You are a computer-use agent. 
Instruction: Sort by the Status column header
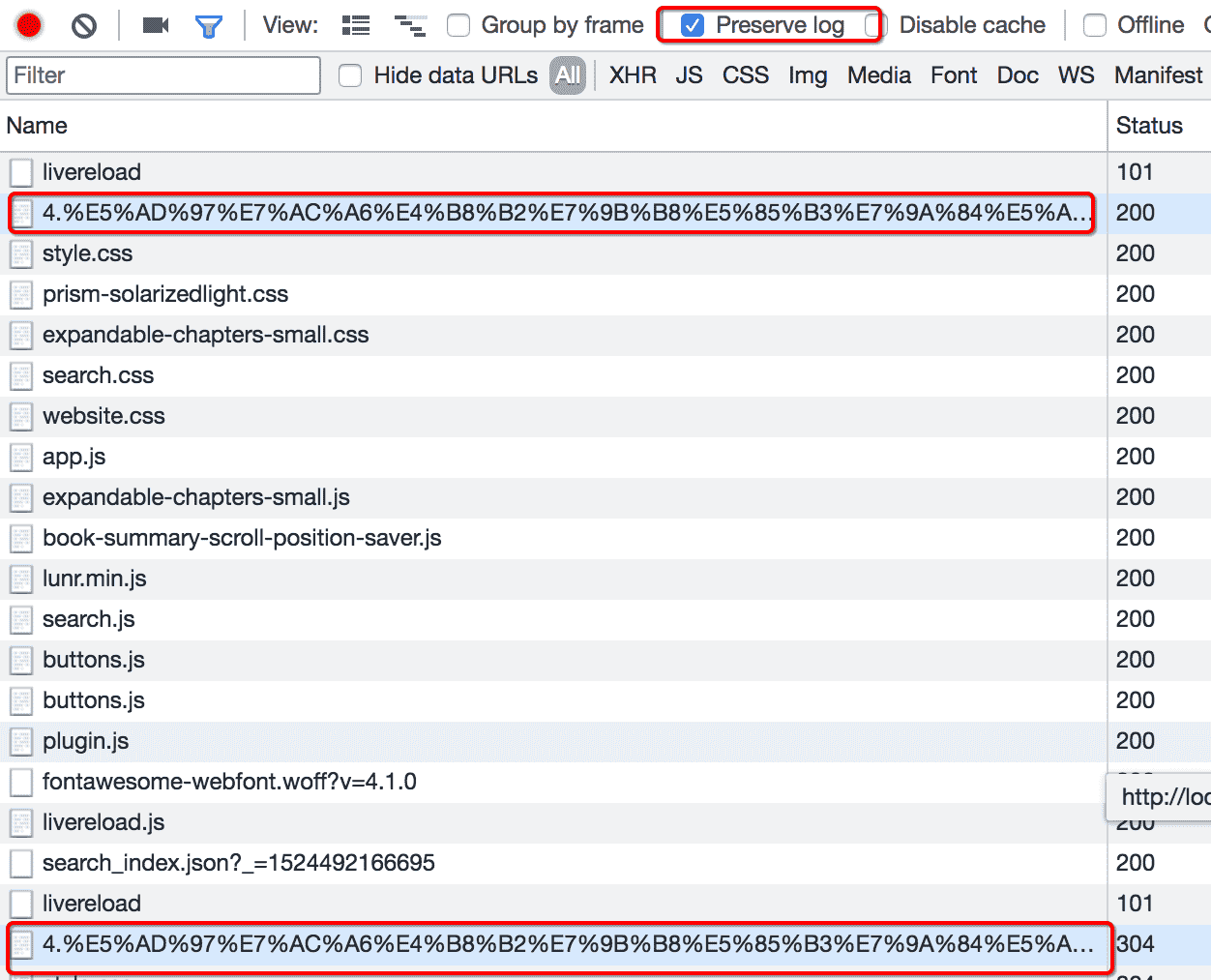(x=1149, y=126)
